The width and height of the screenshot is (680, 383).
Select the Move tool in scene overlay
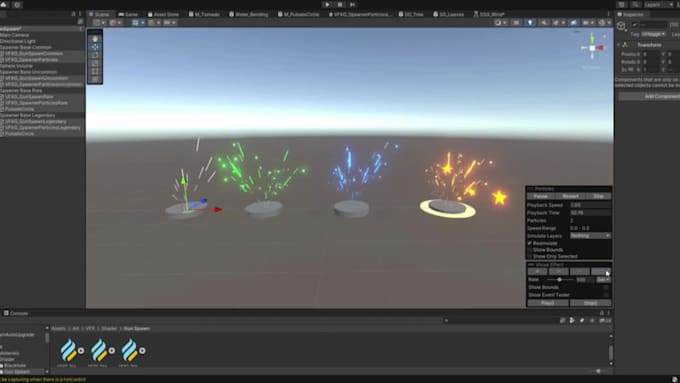coord(95,47)
